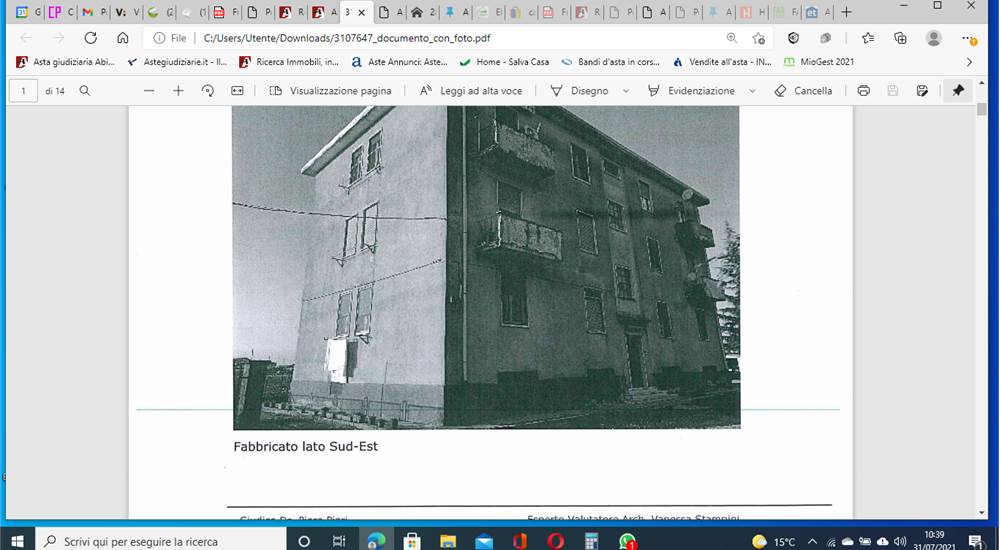View the file info icon in address bar
This screenshot has width=1000, height=550.
[x=159, y=38]
